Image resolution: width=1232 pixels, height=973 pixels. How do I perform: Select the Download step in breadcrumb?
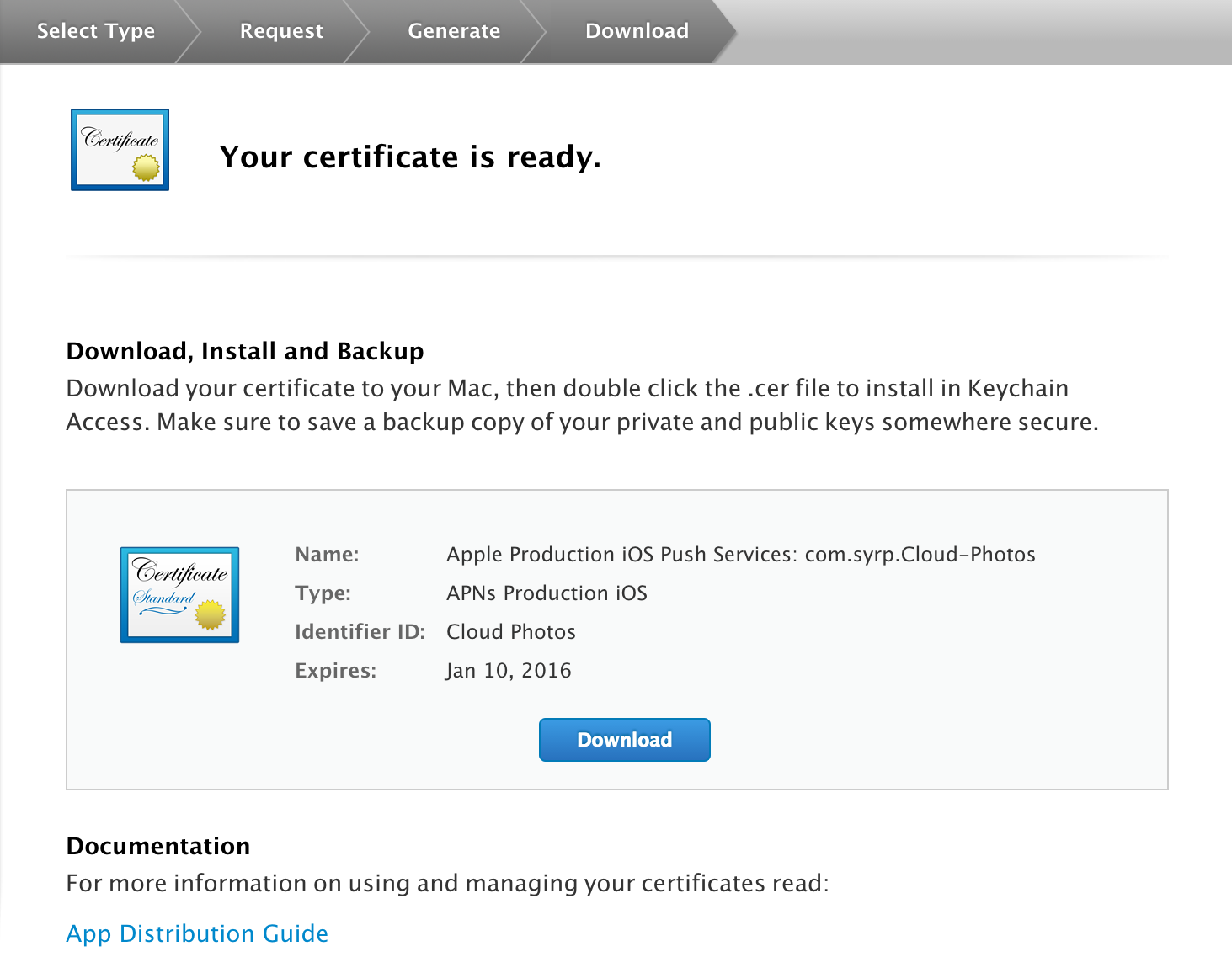tap(637, 31)
